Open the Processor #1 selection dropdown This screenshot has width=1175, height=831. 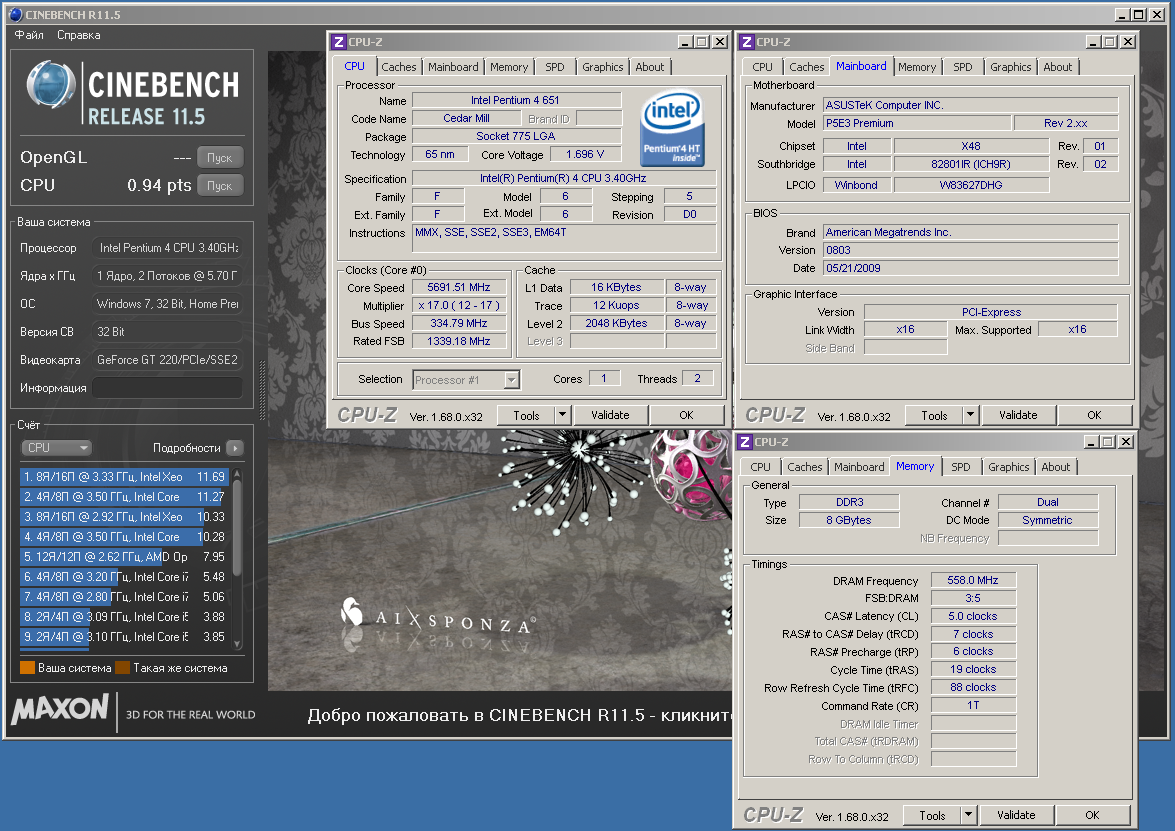click(x=466, y=380)
